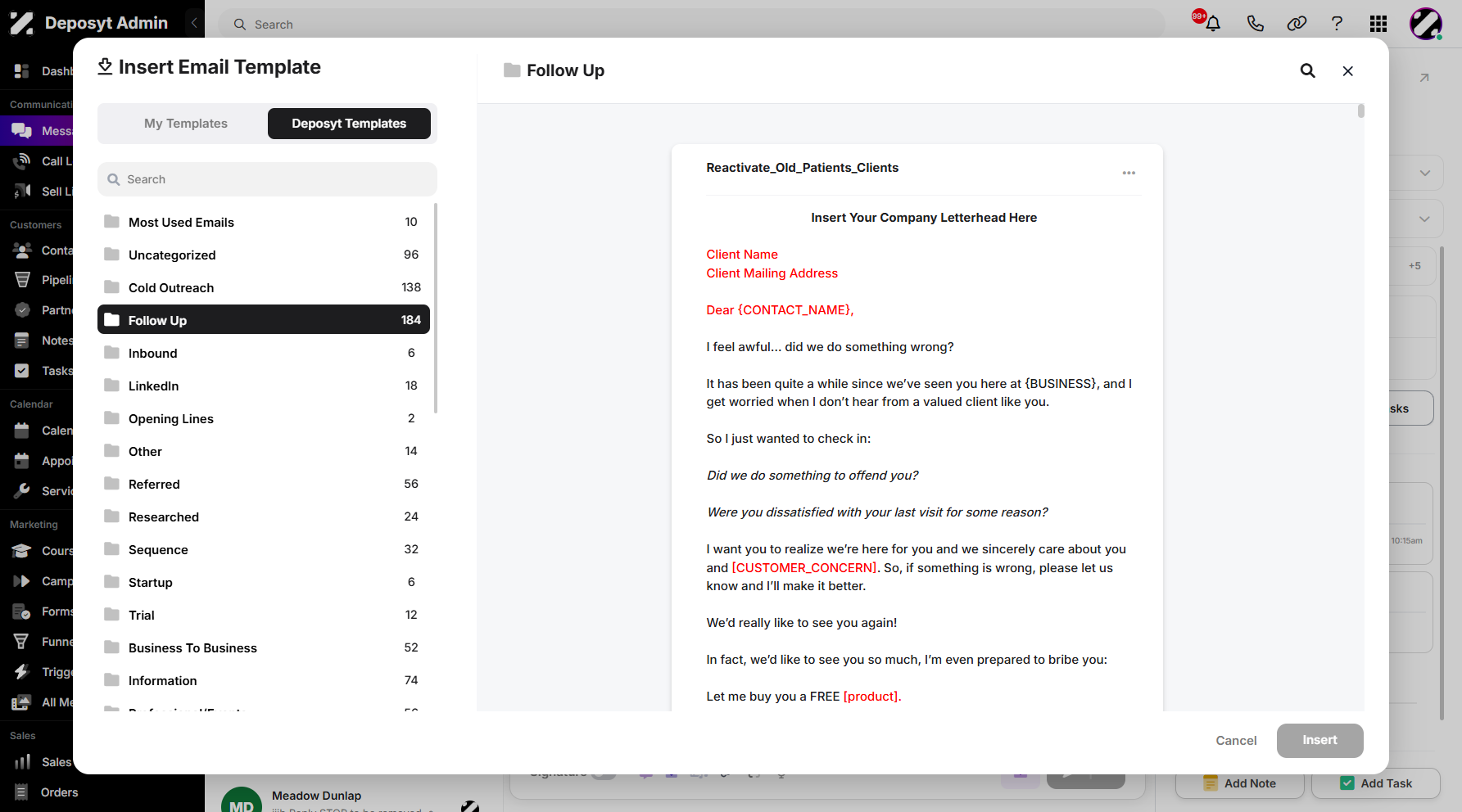Select the Cold Outreach folder
1462x812 pixels.
coord(264,287)
